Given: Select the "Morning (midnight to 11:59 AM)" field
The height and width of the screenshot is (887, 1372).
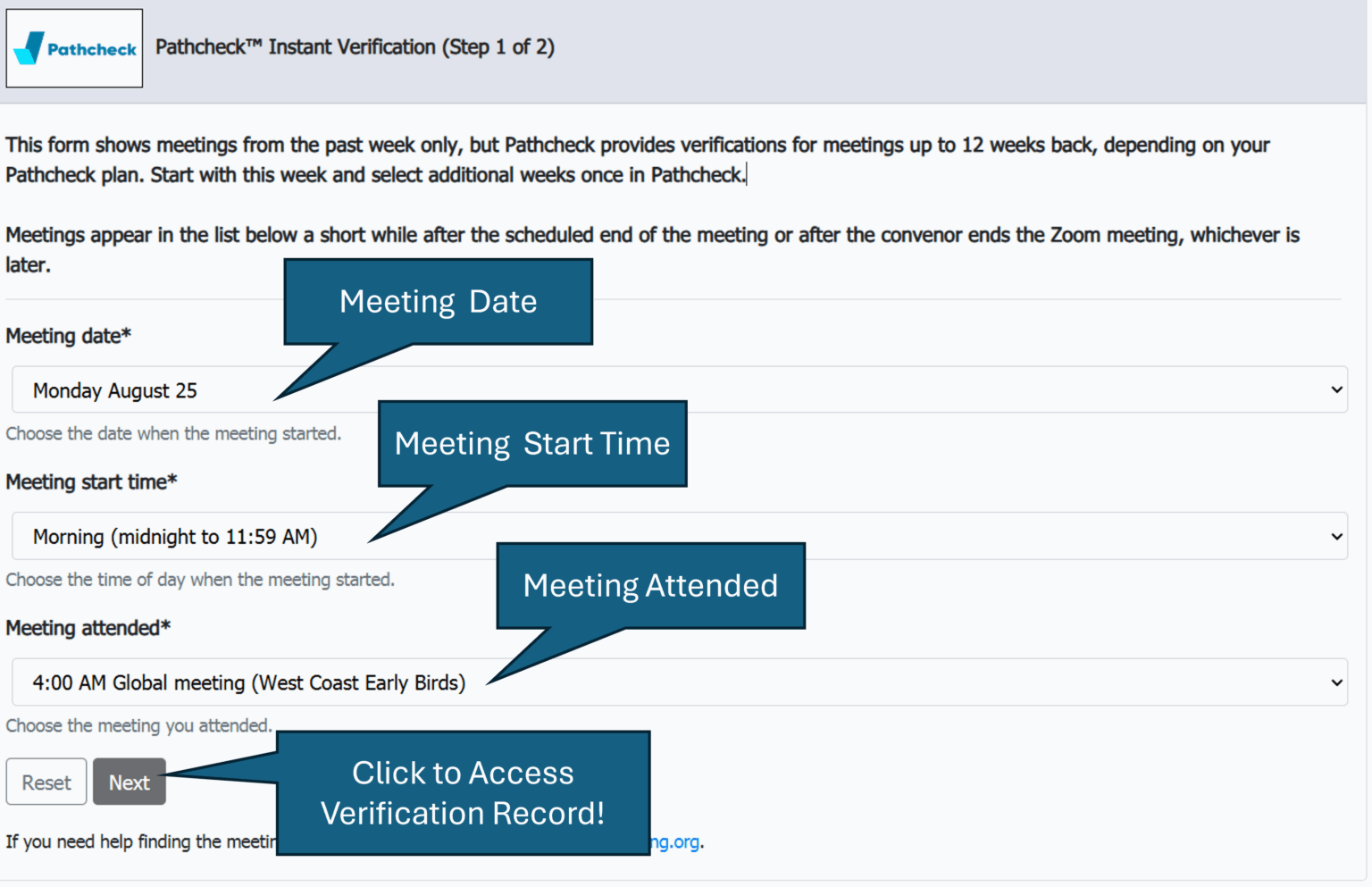Looking at the screenshot, I should (175, 536).
